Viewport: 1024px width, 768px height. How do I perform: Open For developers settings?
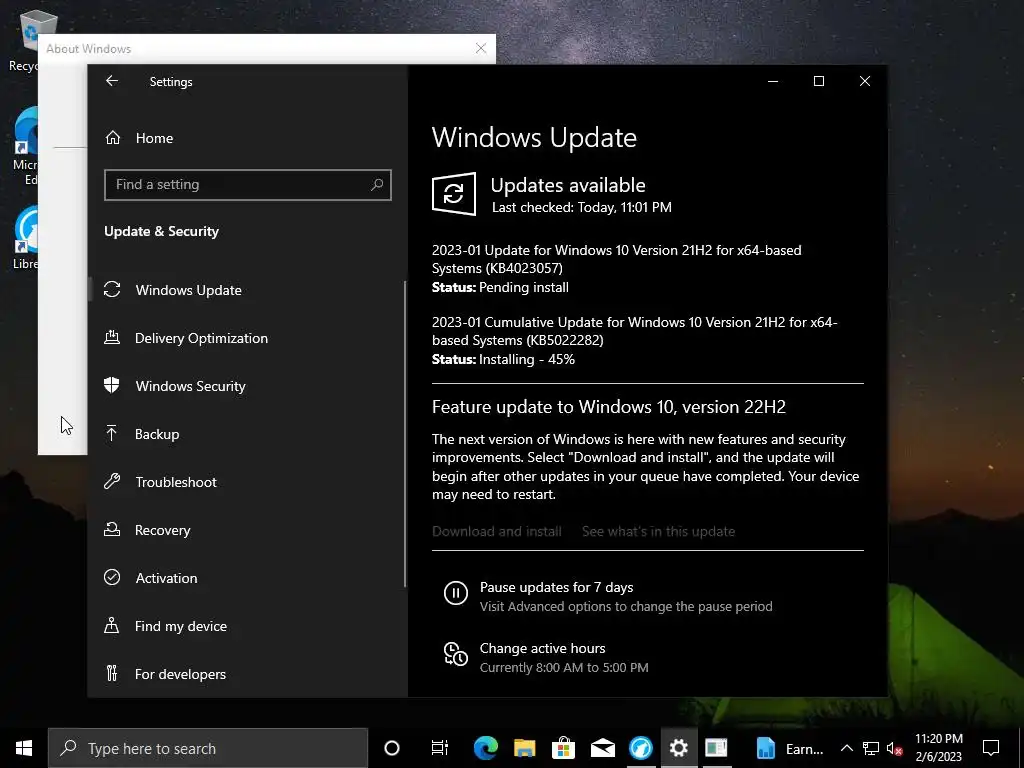point(180,674)
